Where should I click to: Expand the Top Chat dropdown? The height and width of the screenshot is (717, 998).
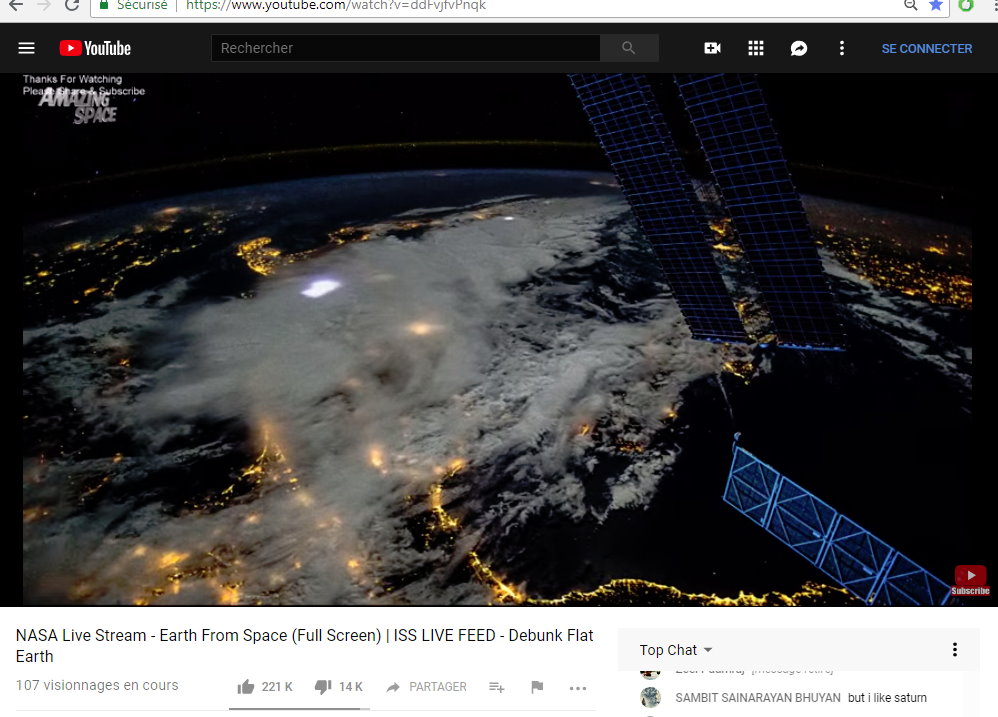pos(675,650)
